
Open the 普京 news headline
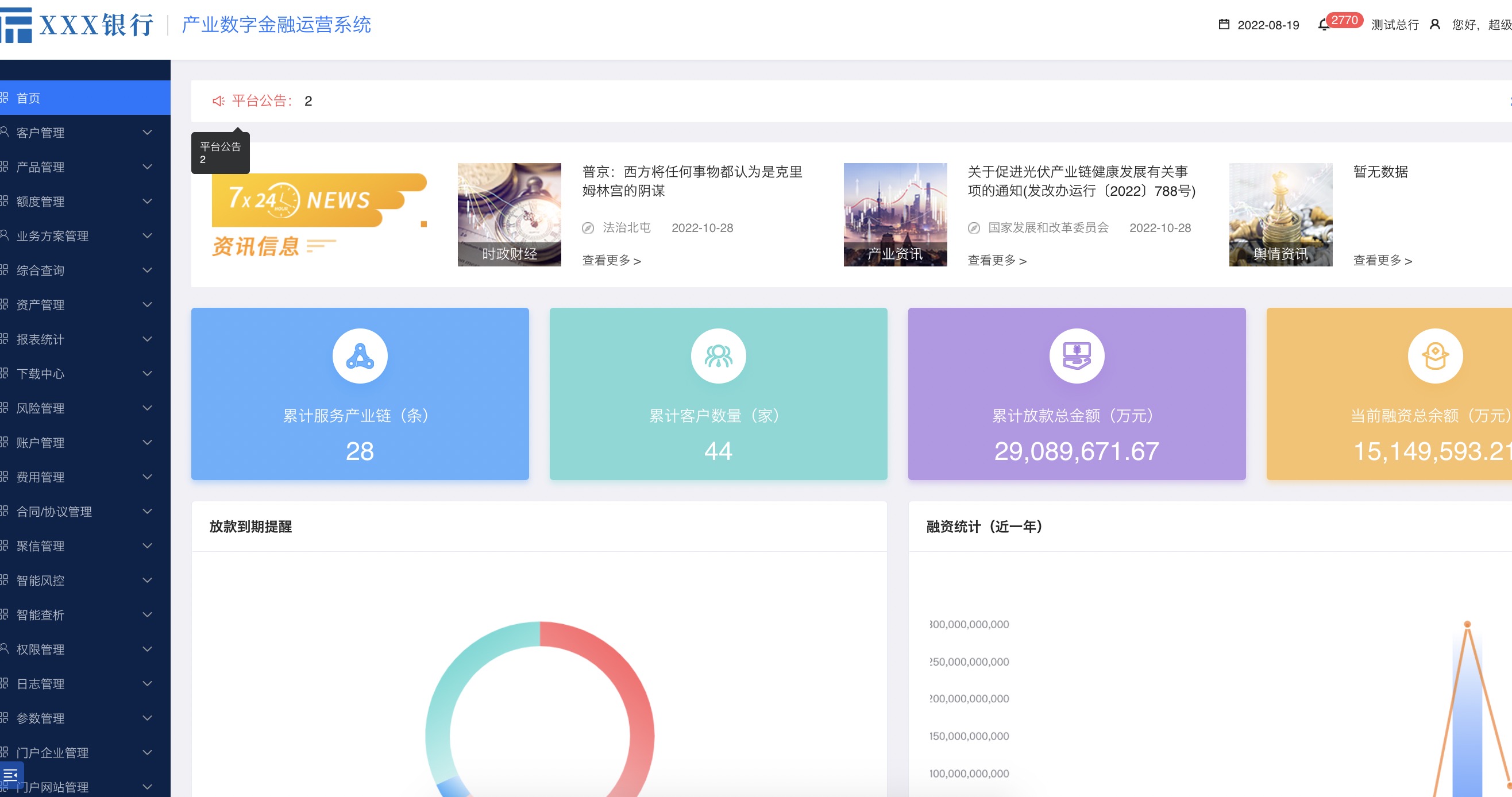pos(692,181)
